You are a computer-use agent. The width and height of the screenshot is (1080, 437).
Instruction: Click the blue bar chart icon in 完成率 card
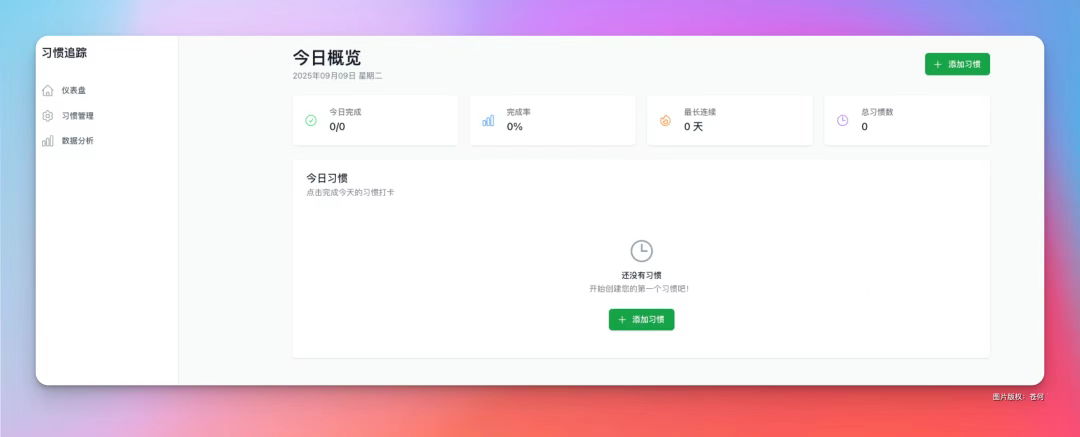[488, 120]
